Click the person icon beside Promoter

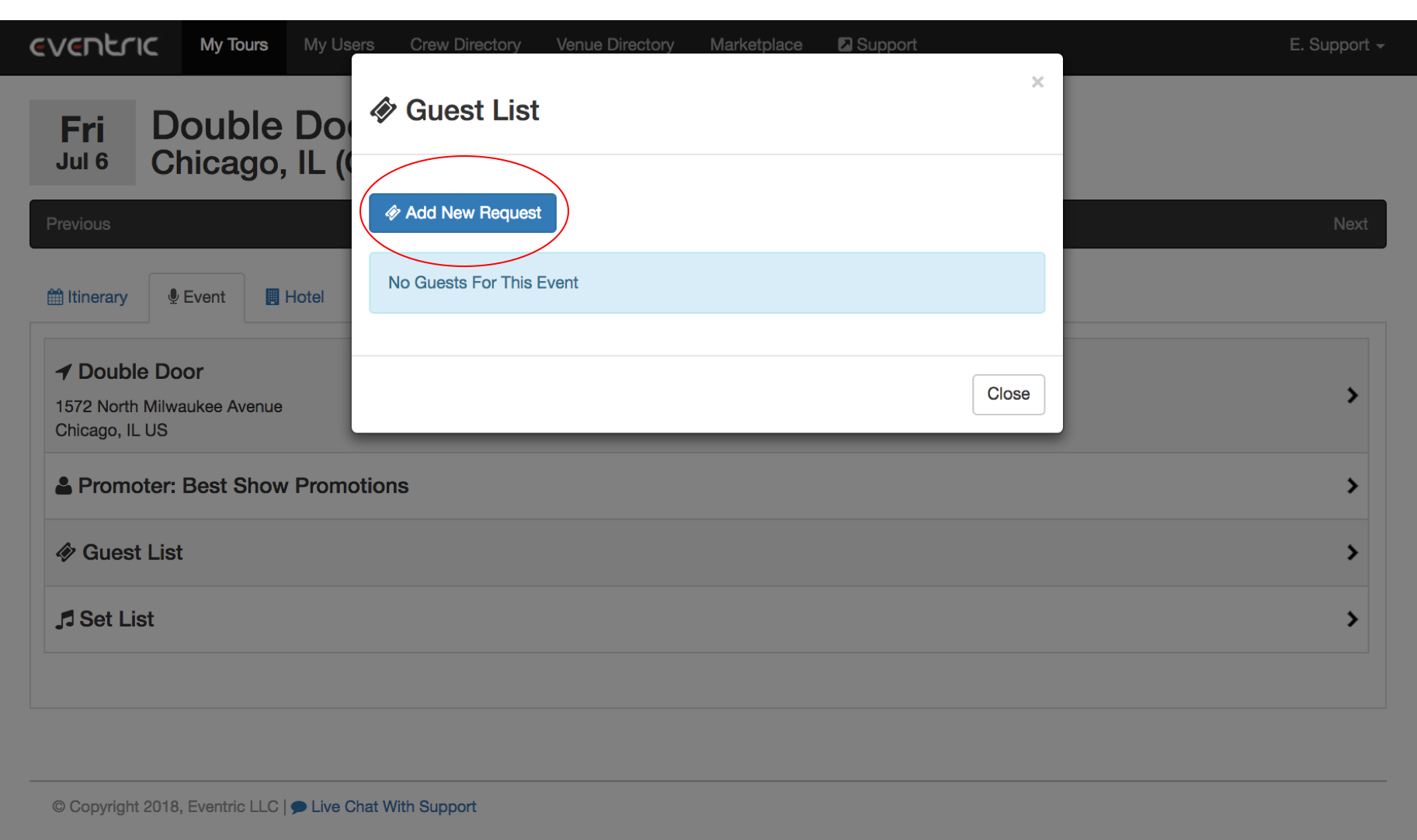[x=64, y=486]
